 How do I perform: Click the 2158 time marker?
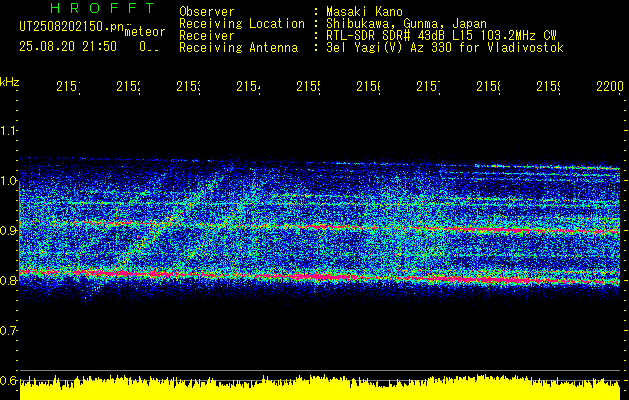tap(489, 87)
